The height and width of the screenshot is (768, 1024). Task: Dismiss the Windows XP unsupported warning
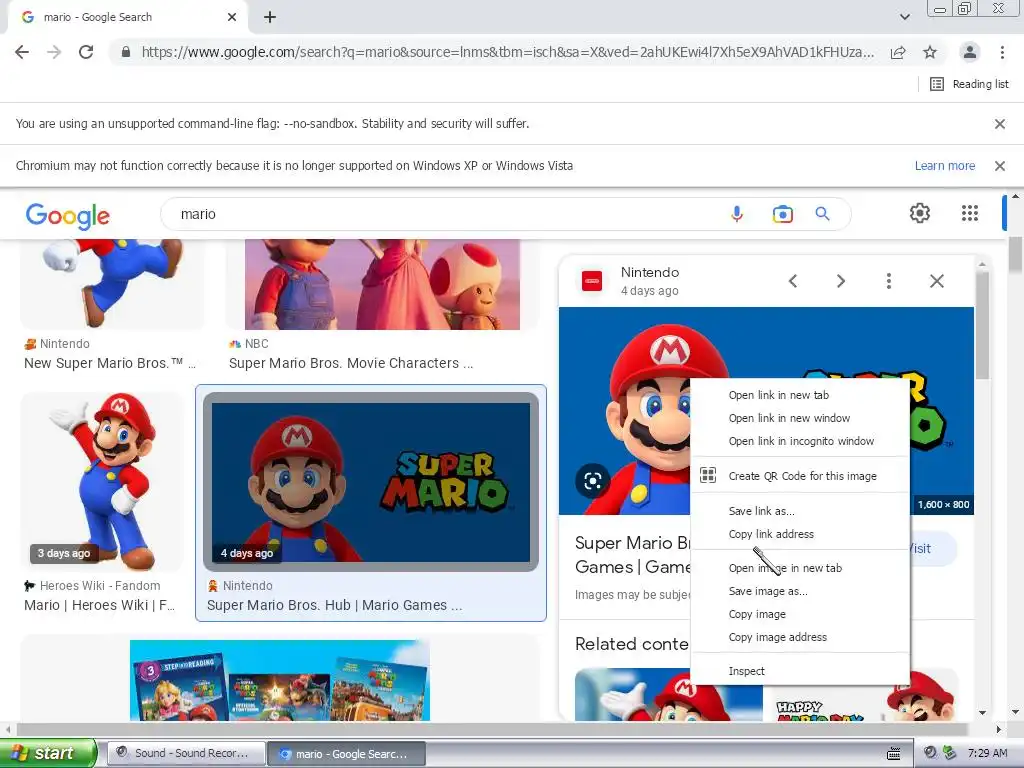click(x=999, y=166)
